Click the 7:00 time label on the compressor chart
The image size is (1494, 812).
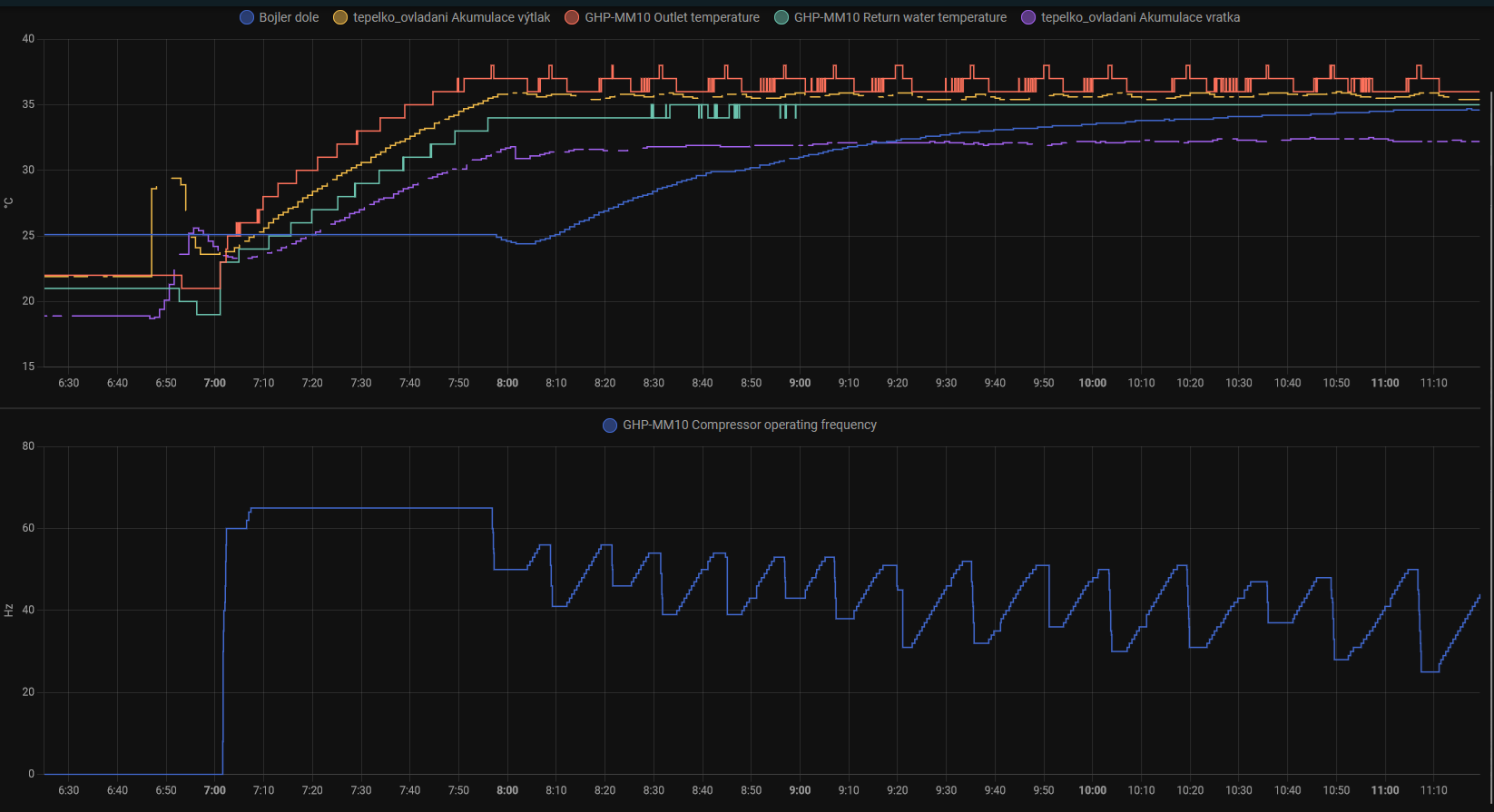tap(215, 790)
